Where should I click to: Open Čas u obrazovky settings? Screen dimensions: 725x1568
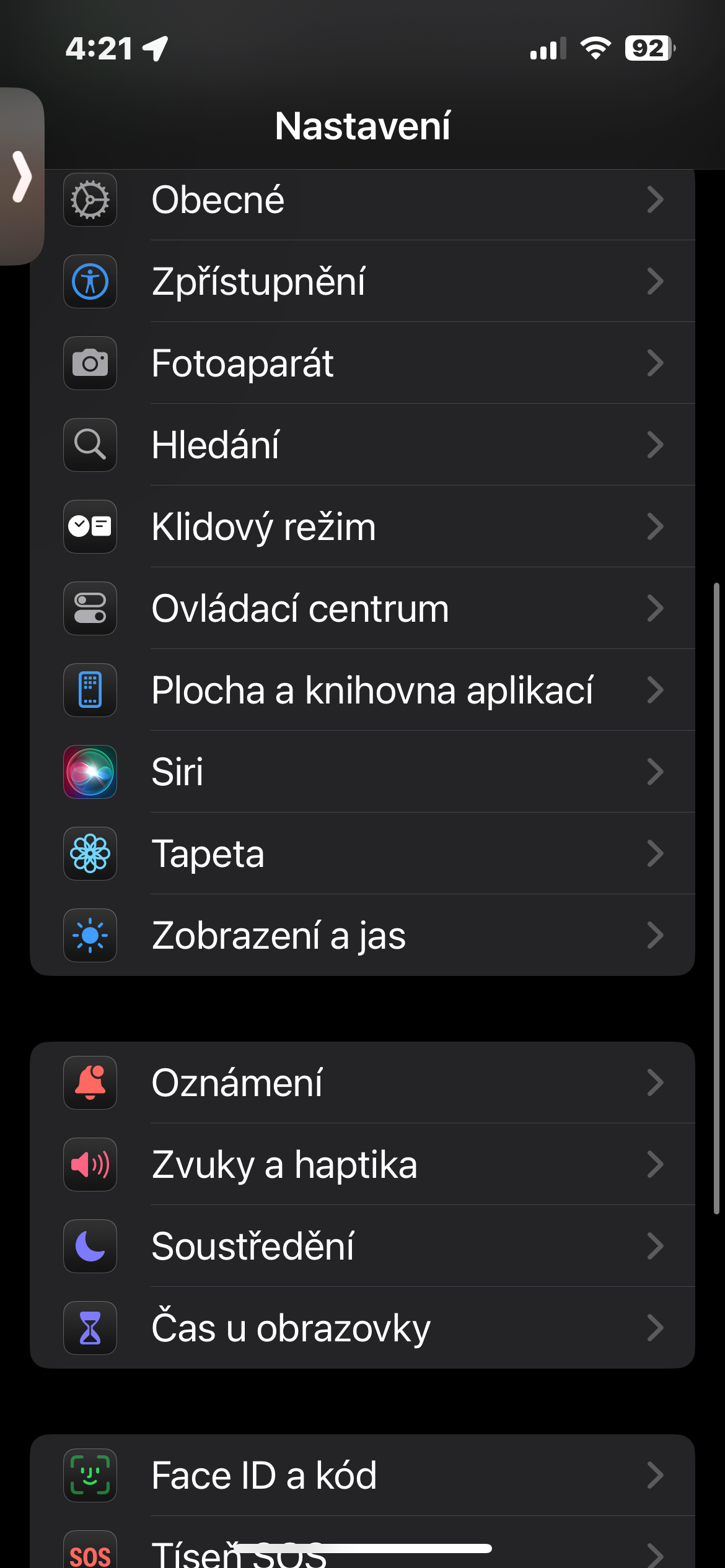372,1328
